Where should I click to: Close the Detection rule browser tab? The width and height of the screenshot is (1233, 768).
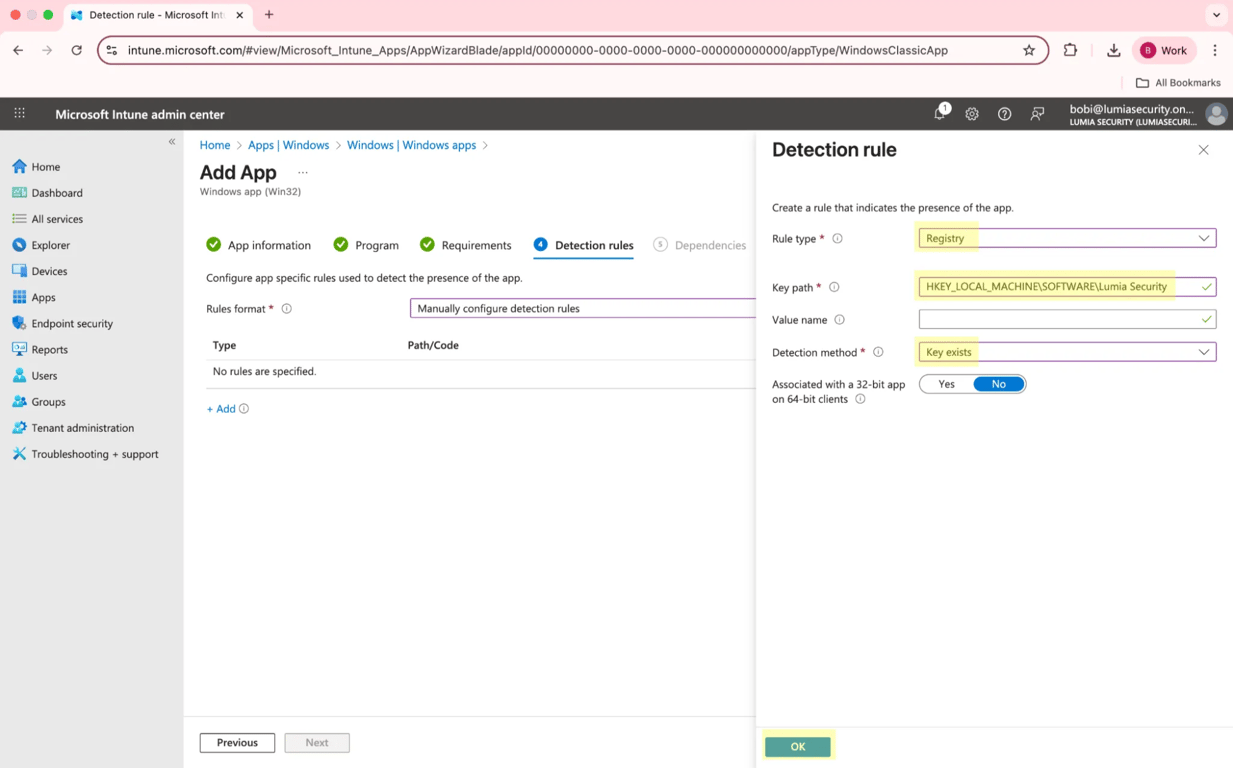point(239,15)
